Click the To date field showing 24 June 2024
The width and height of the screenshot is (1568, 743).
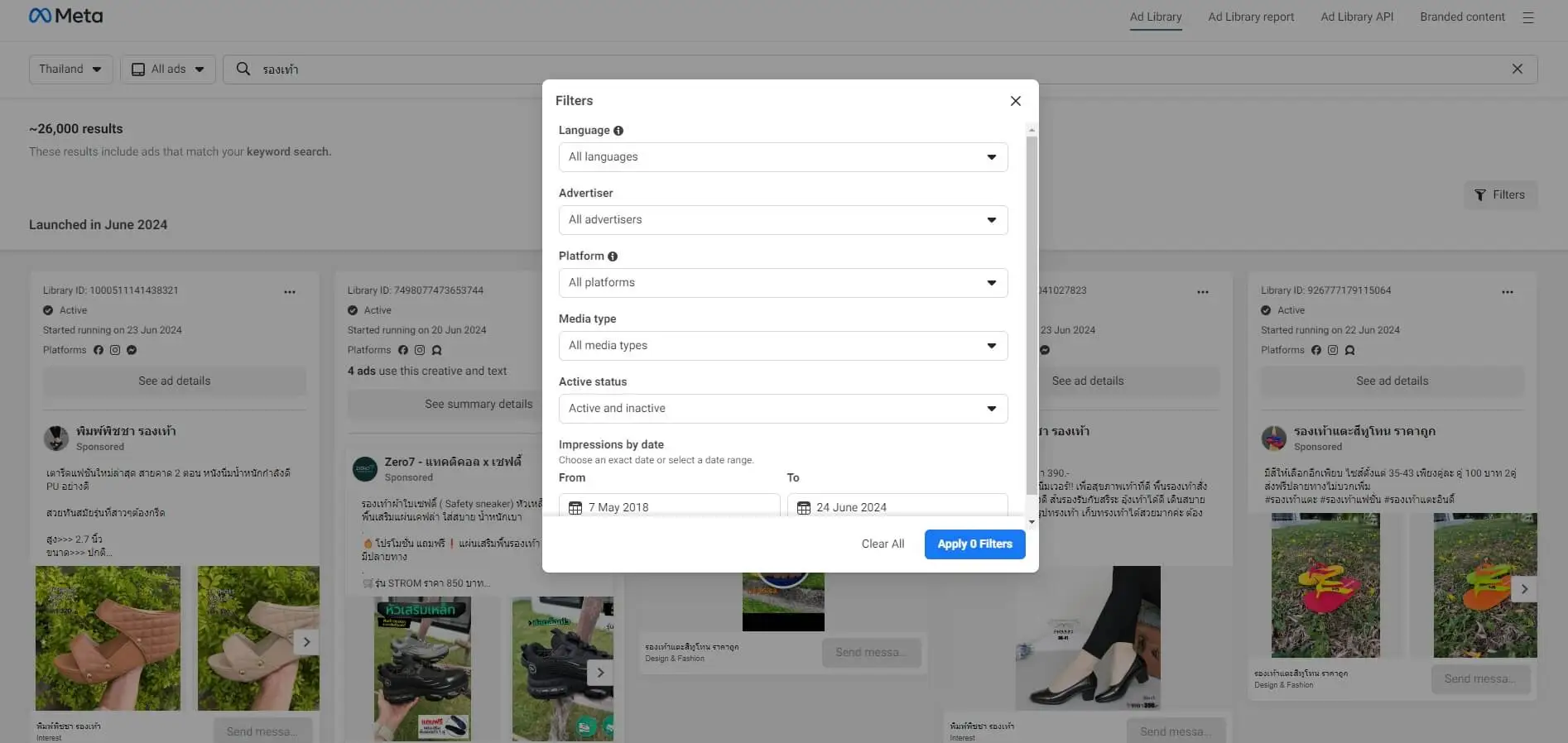pos(897,506)
